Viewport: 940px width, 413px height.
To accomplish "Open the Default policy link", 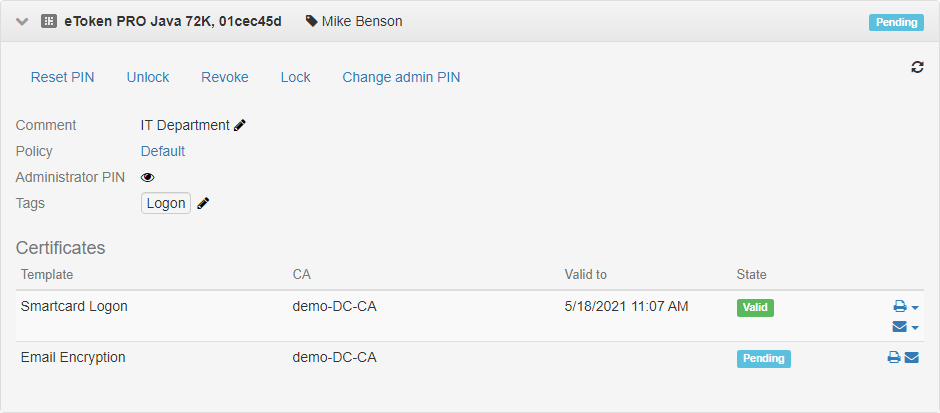I will [x=163, y=151].
